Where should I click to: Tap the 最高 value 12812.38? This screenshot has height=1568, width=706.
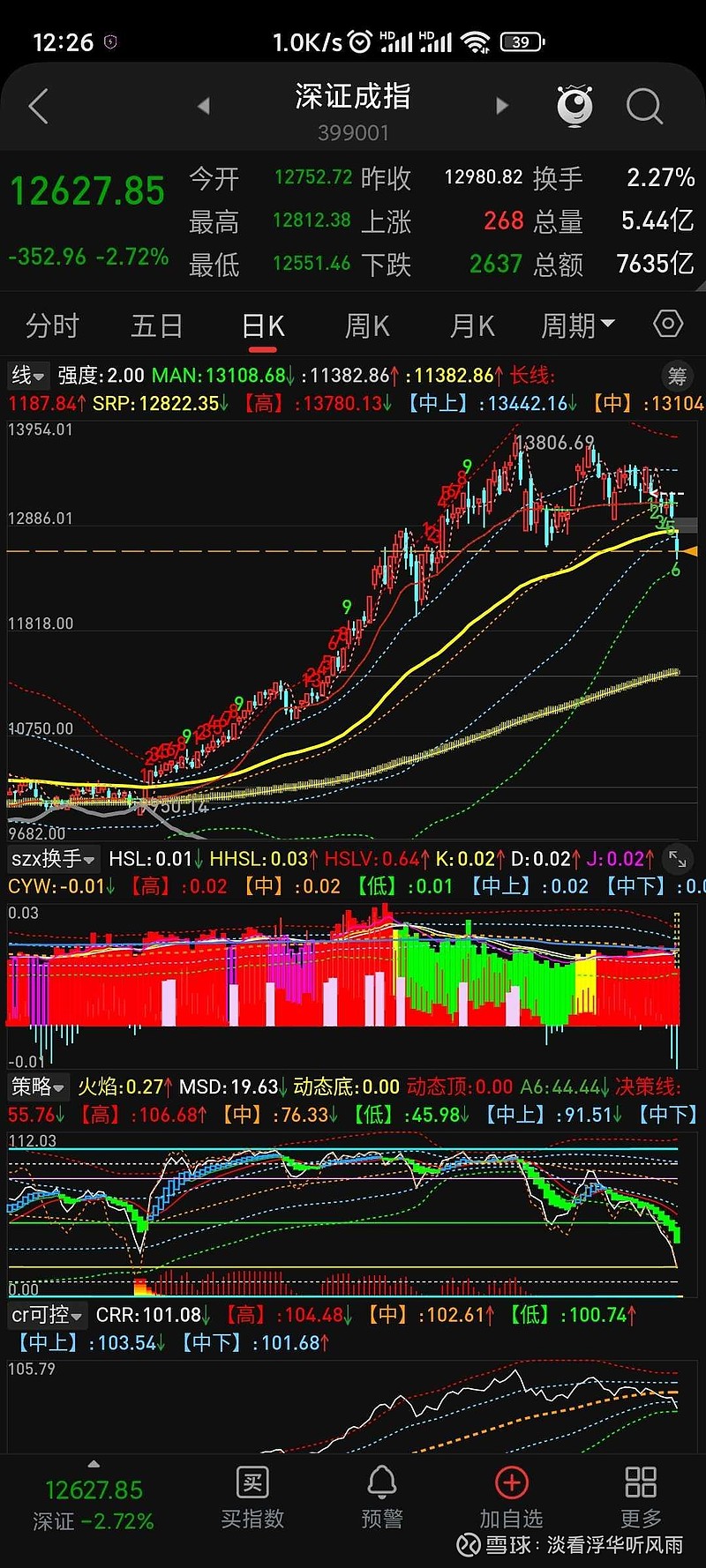coord(312,220)
